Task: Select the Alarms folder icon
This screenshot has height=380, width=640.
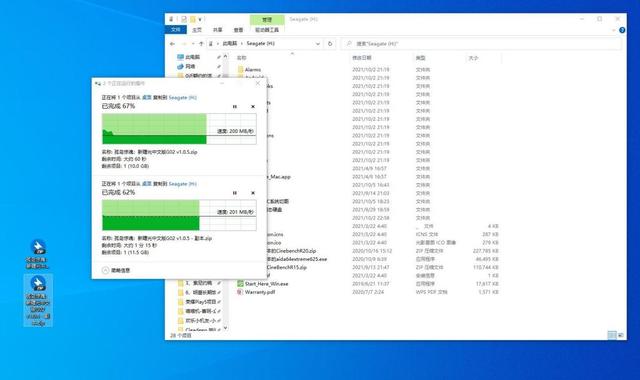Action: [240, 69]
